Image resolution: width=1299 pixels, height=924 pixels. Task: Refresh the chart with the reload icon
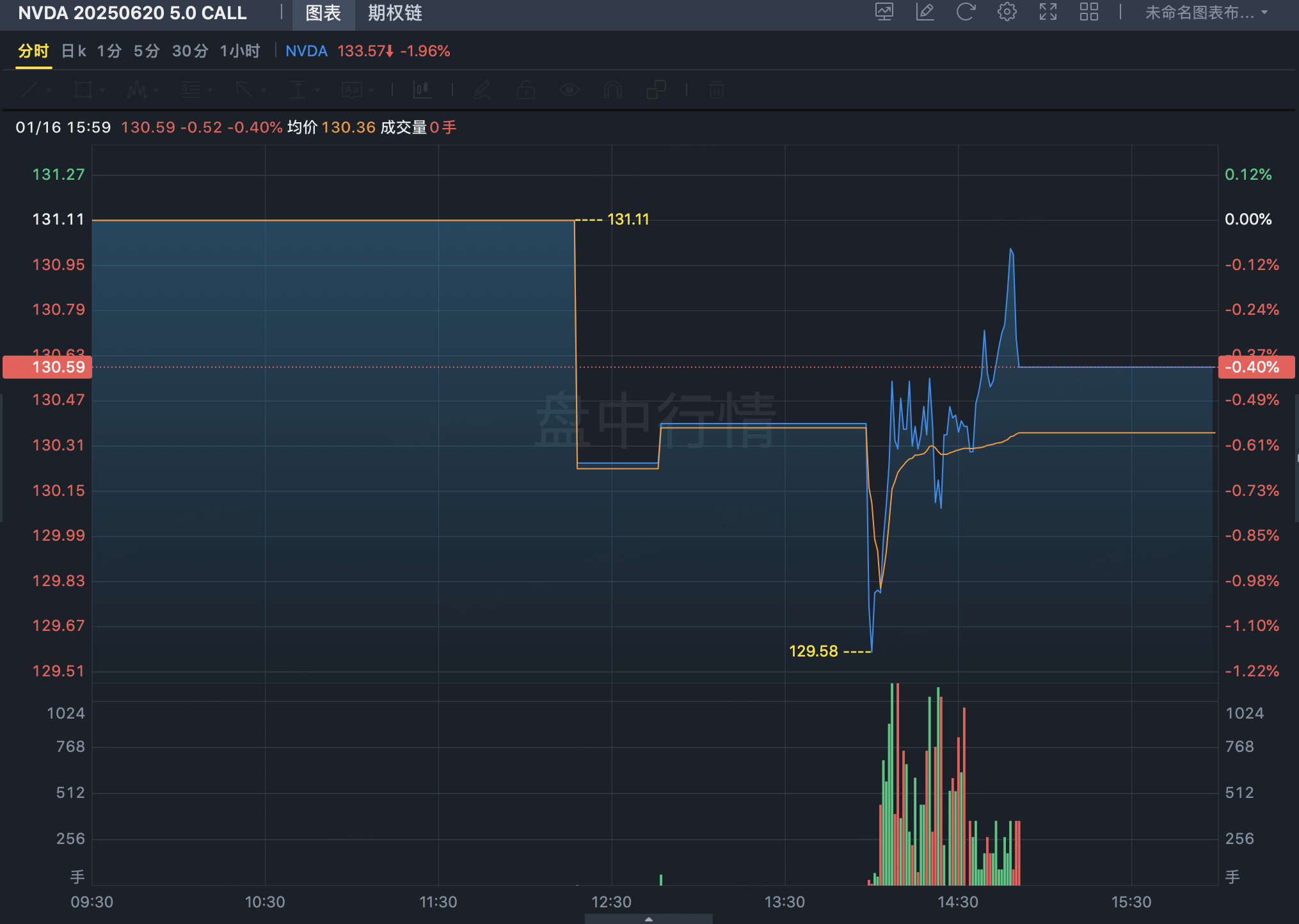(966, 12)
